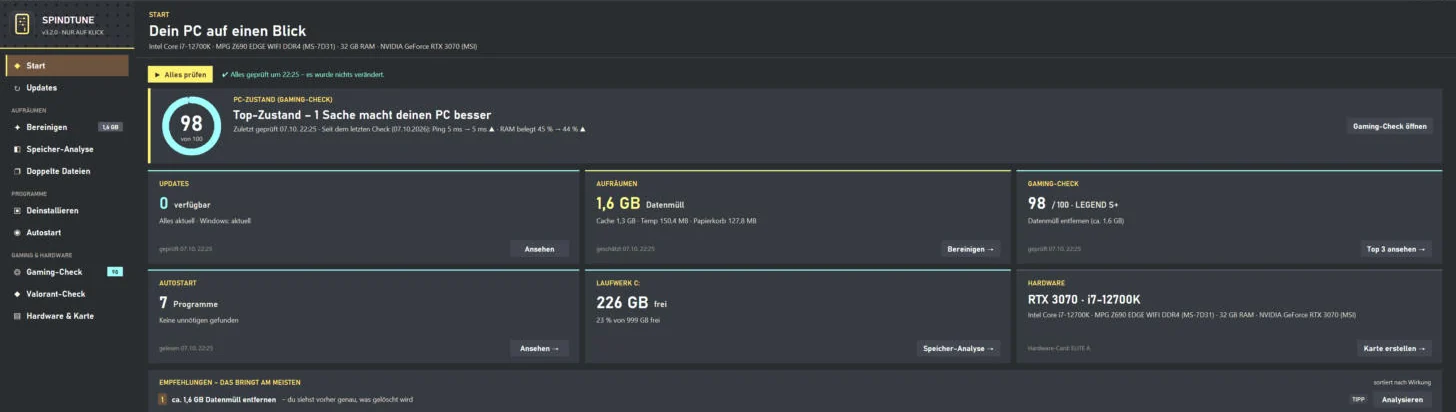This screenshot has width=1456, height=412.
Task: Click the version text v3.2.0 · NUR AUF KLICK
Action: click(x=73, y=32)
